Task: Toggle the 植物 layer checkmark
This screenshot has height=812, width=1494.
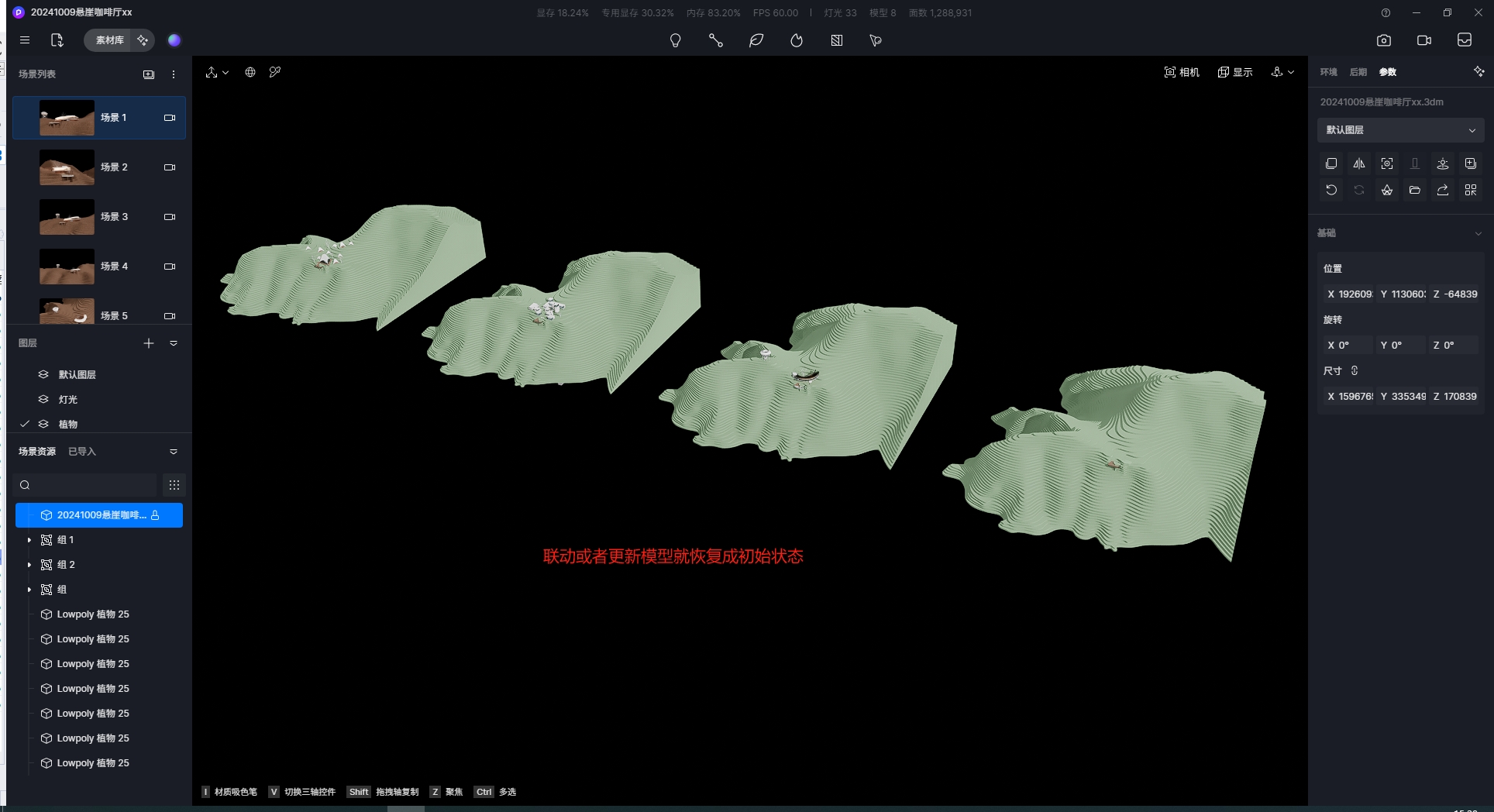Action: [x=25, y=424]
